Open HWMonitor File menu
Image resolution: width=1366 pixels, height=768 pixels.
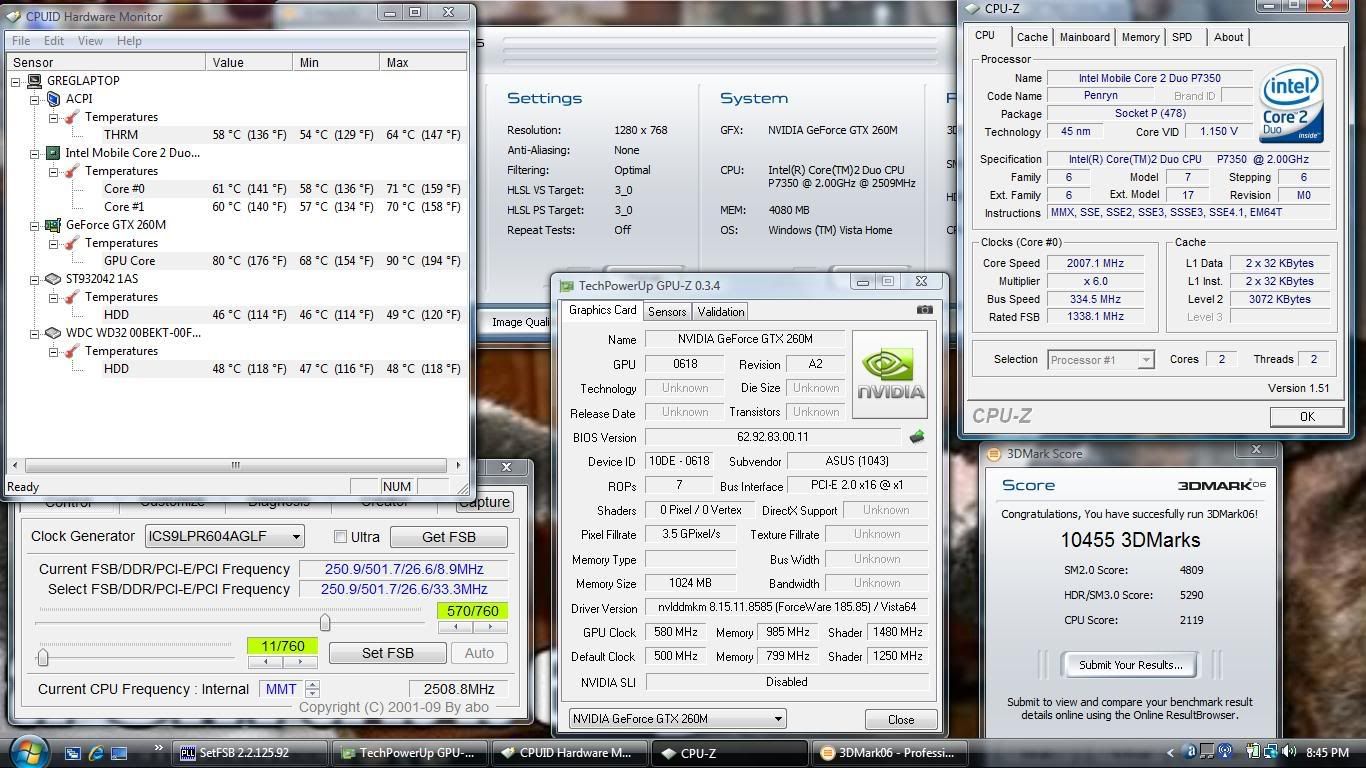click(x=21, y=41)
